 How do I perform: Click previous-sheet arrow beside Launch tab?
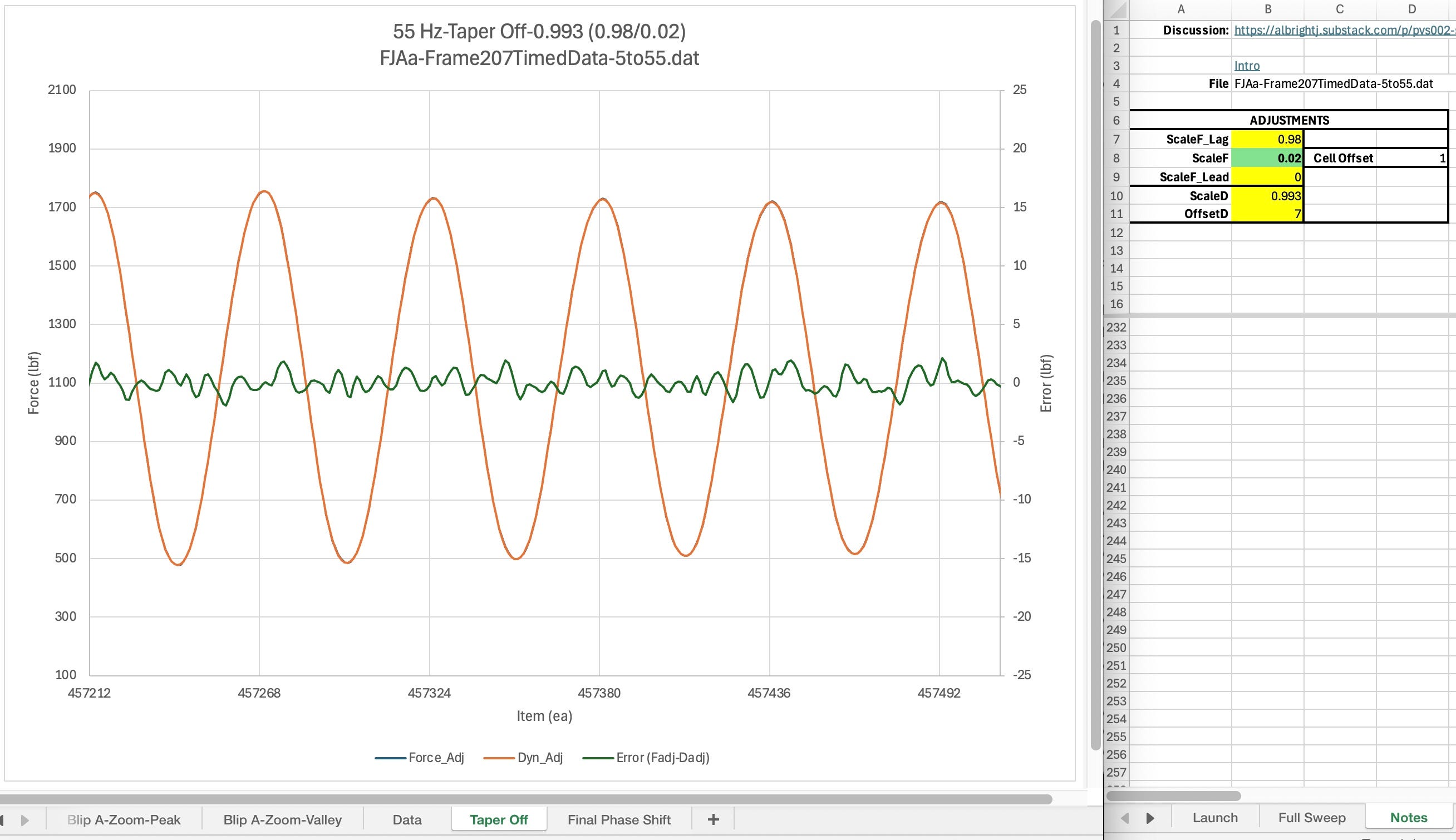(x=1124, y=818)
